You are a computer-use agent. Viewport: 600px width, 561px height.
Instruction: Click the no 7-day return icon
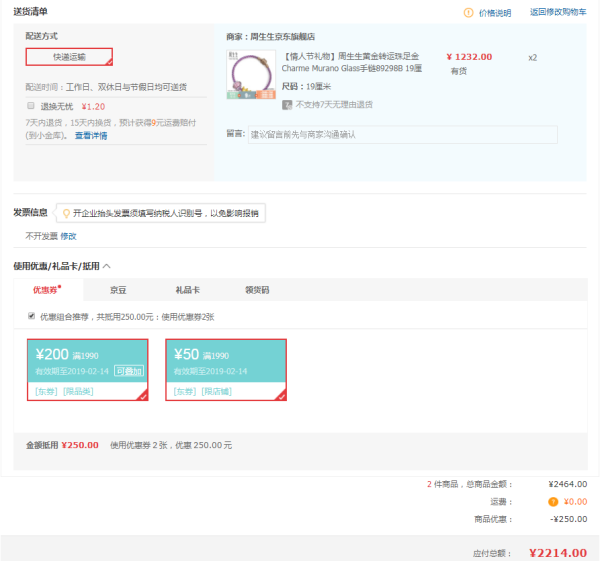point(287,104)
